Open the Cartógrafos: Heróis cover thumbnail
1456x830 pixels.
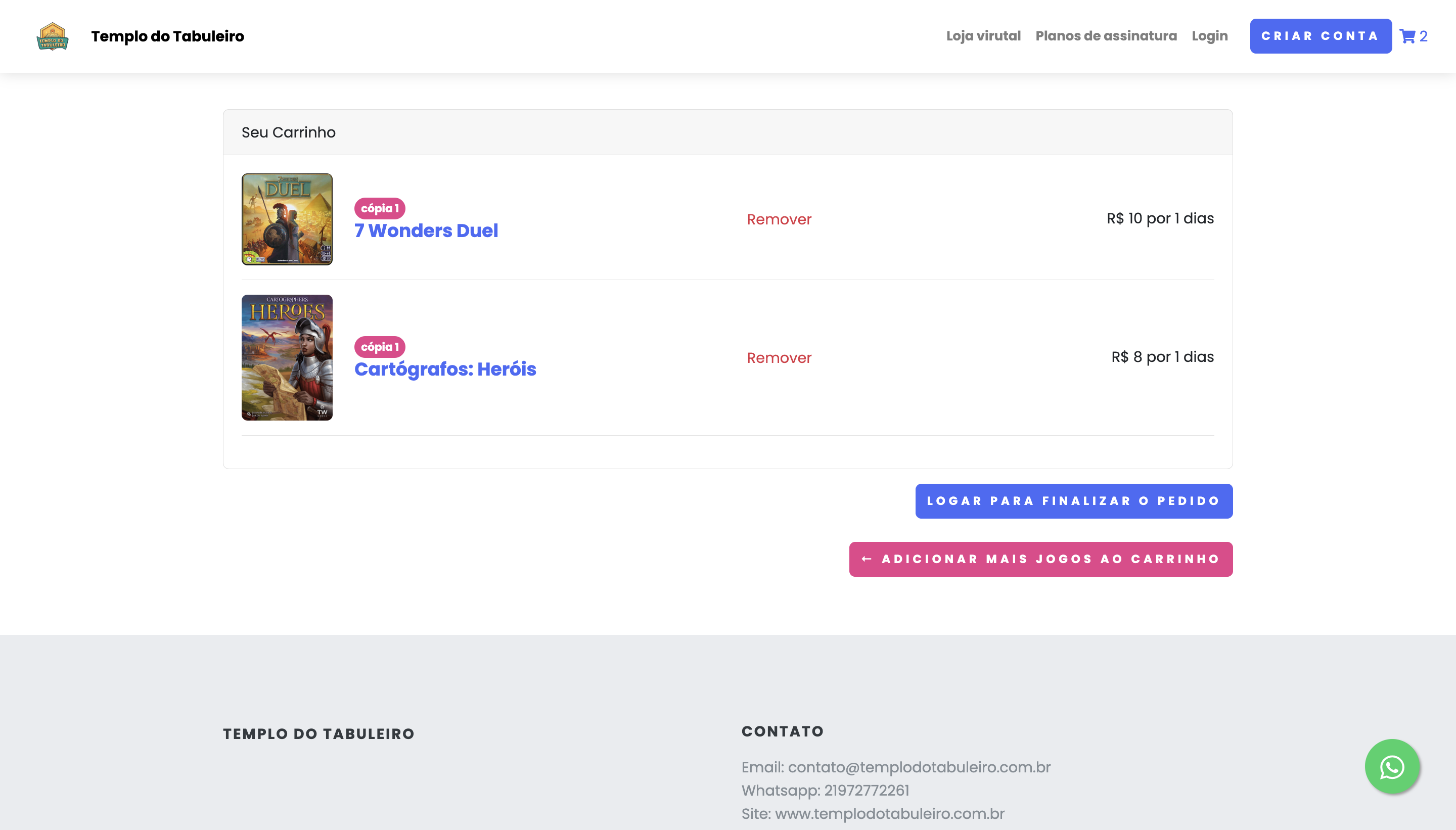(287, 357)
